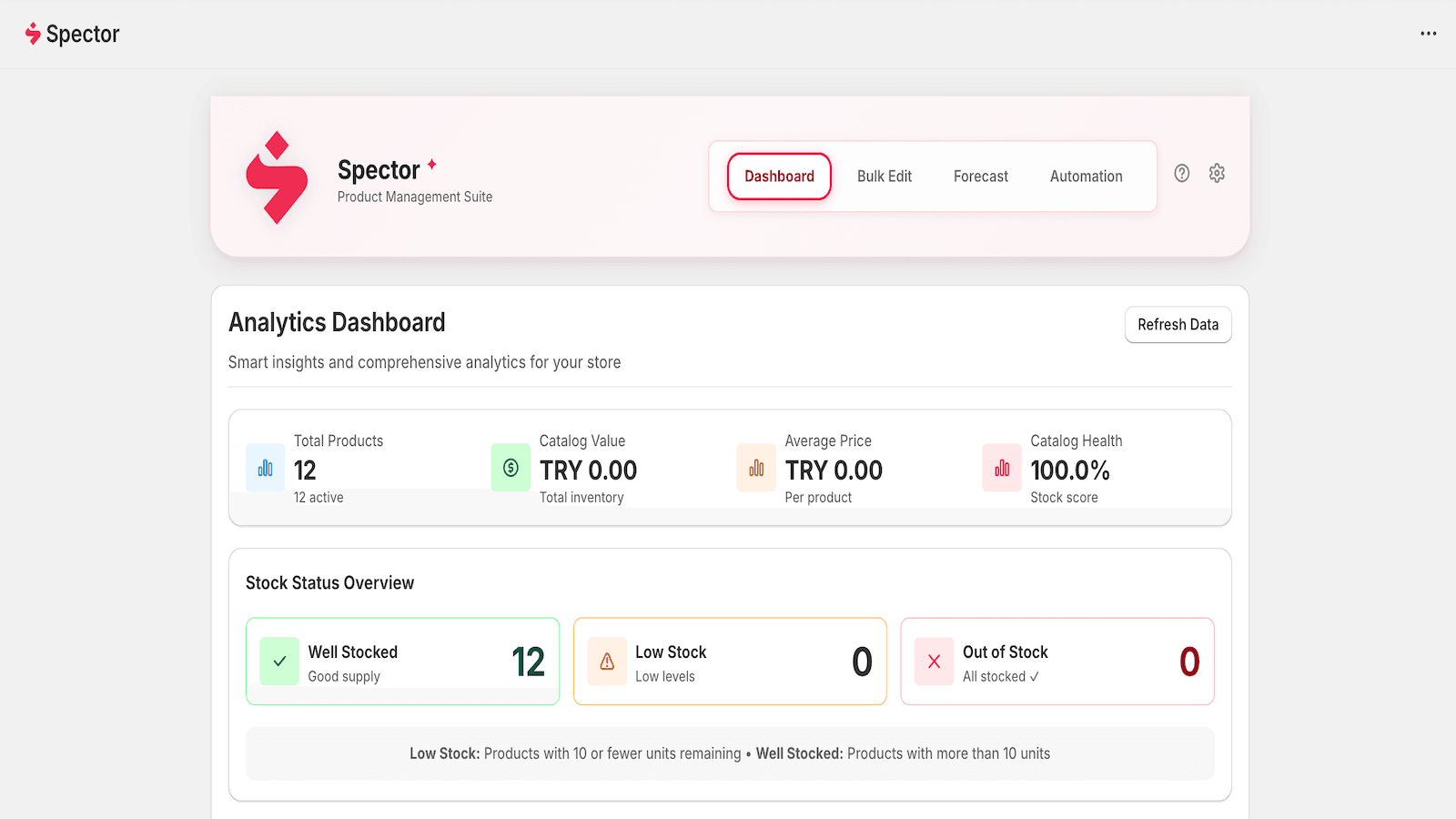Click the red Out of Stock count 0
The image size is (1456, 819).
coord(1189,662)
